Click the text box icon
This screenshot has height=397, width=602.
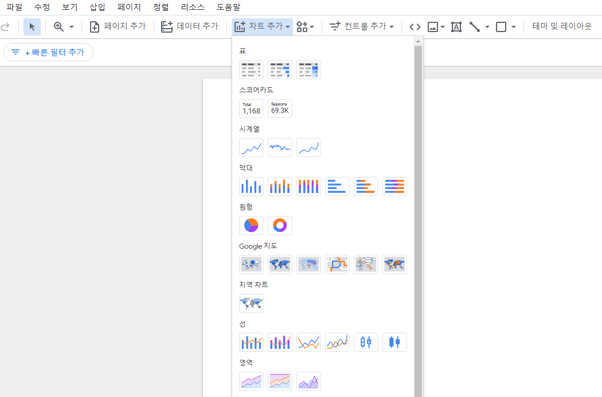click(x=456, y=27)
